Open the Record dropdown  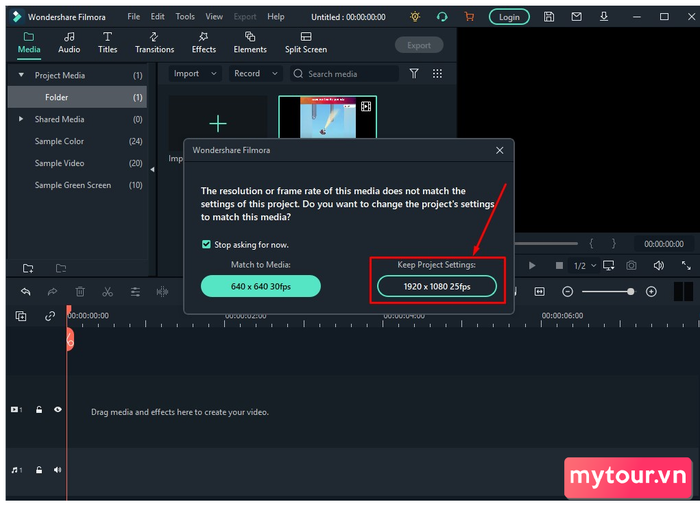[256, 74]
